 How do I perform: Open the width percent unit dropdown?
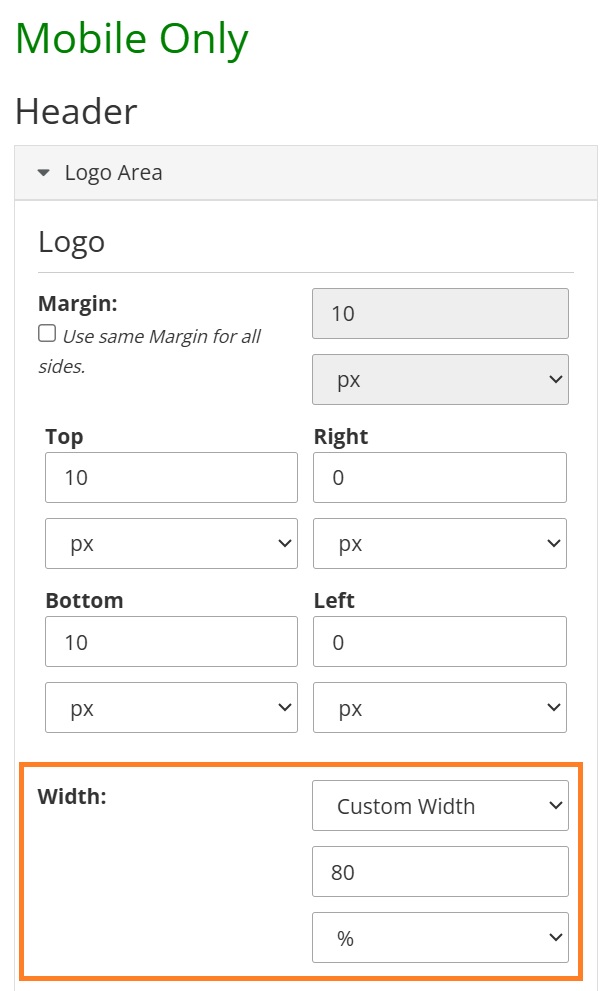[440, 937]
